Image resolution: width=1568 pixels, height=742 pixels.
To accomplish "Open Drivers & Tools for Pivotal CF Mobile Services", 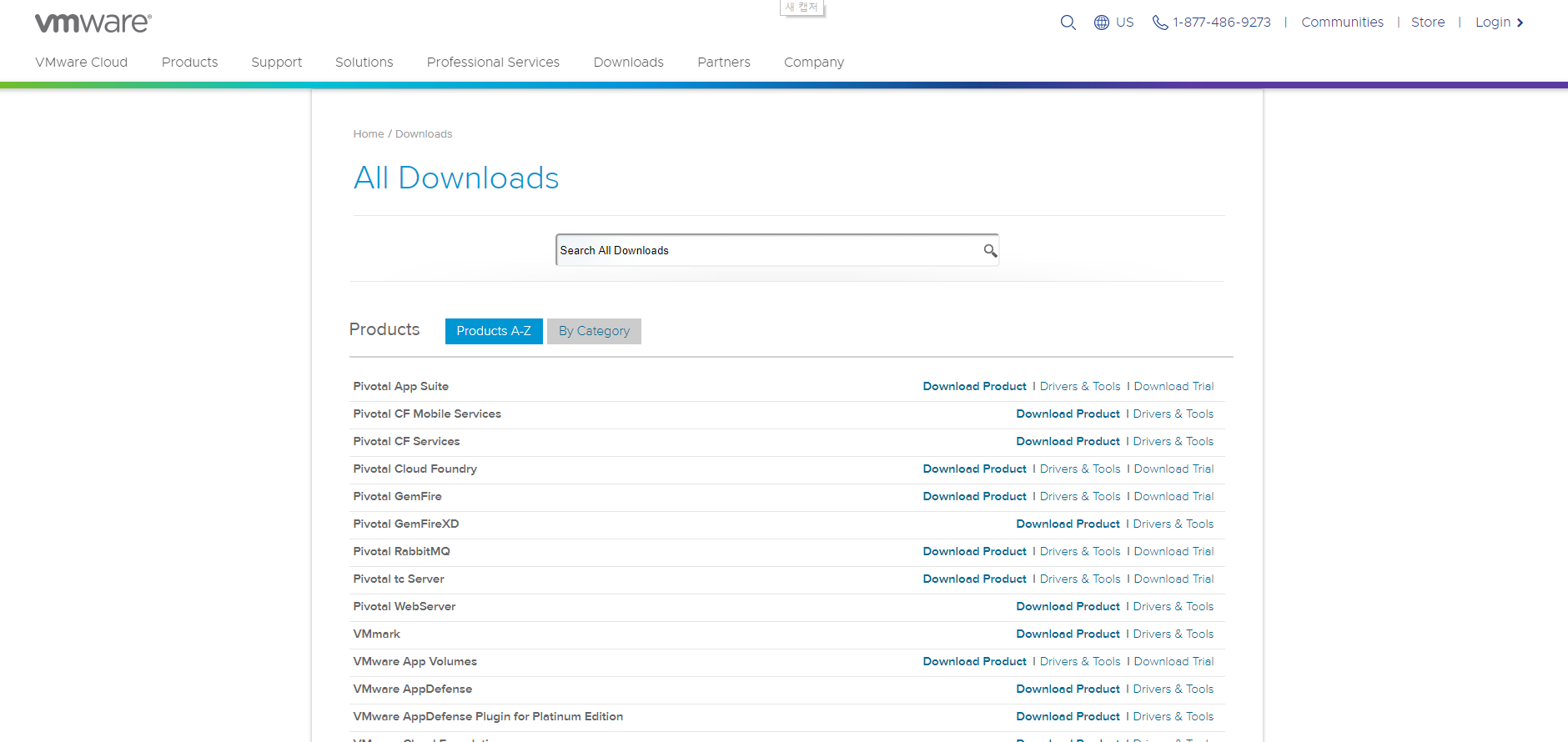I will click(1173, 414).
